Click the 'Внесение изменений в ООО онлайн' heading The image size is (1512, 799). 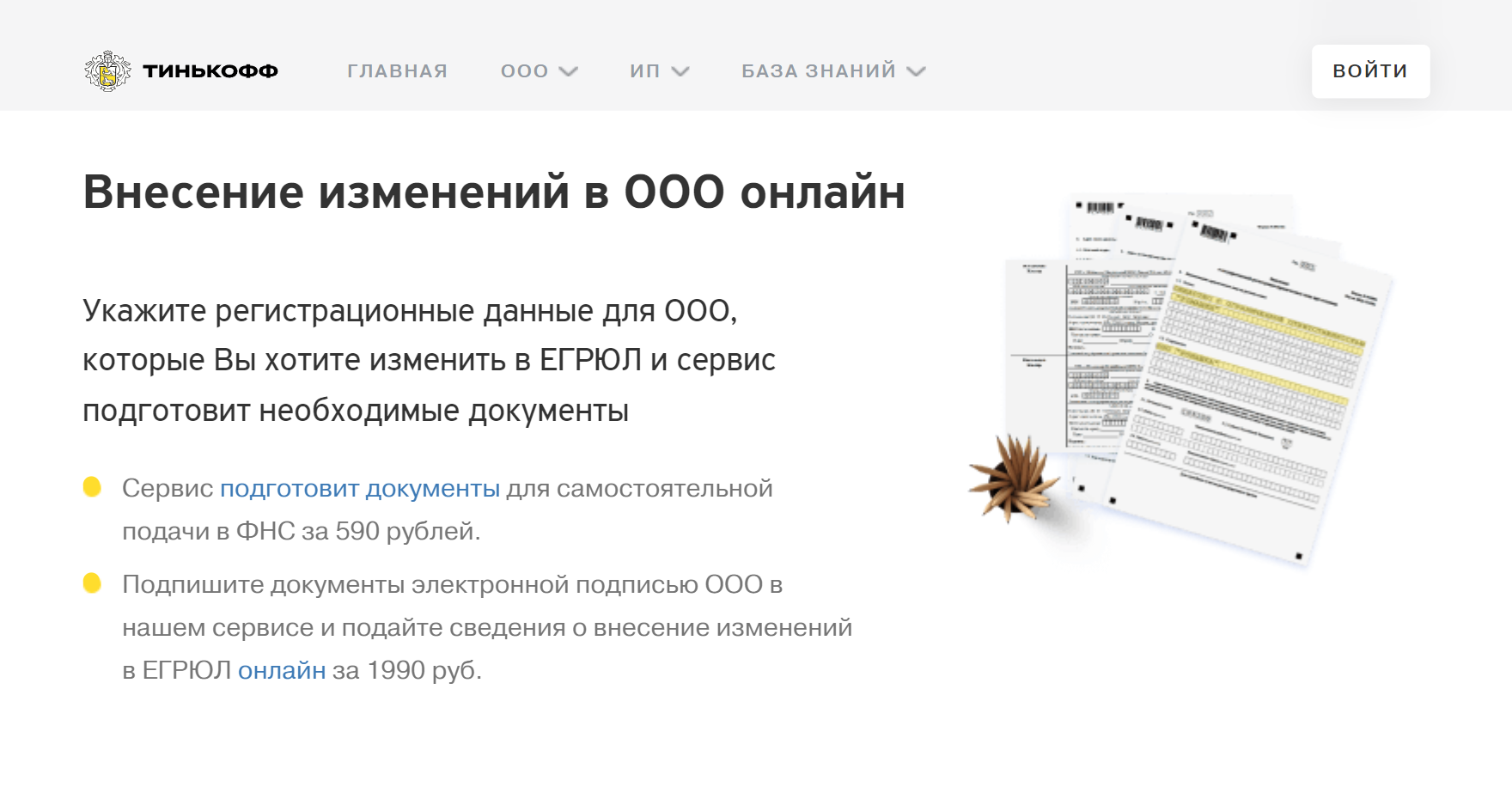[x=494, y=192]
